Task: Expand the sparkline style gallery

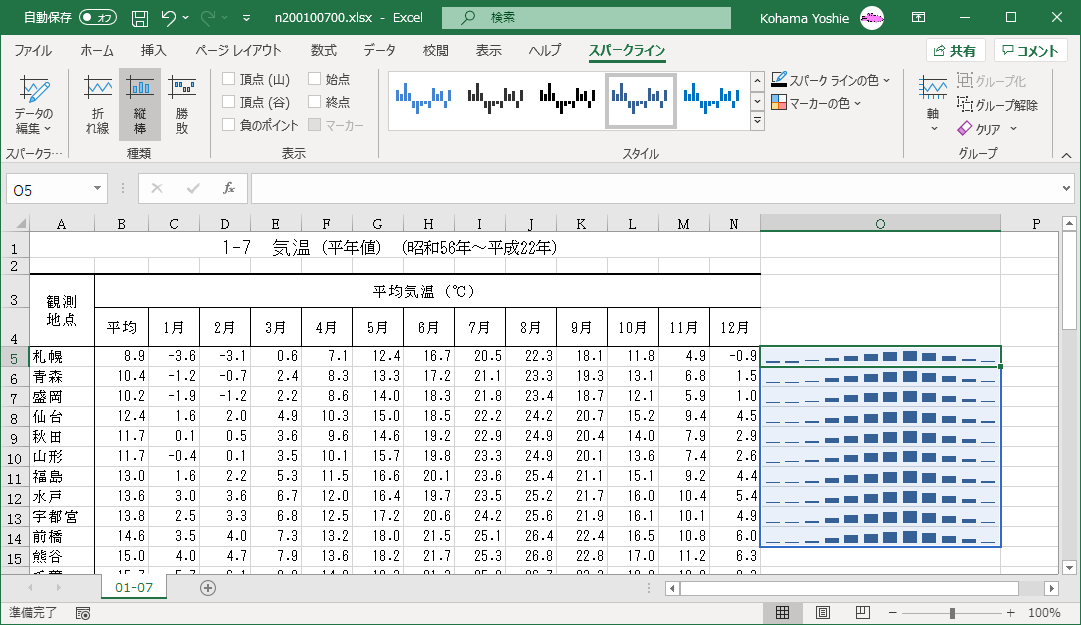Action: point(757,122)
